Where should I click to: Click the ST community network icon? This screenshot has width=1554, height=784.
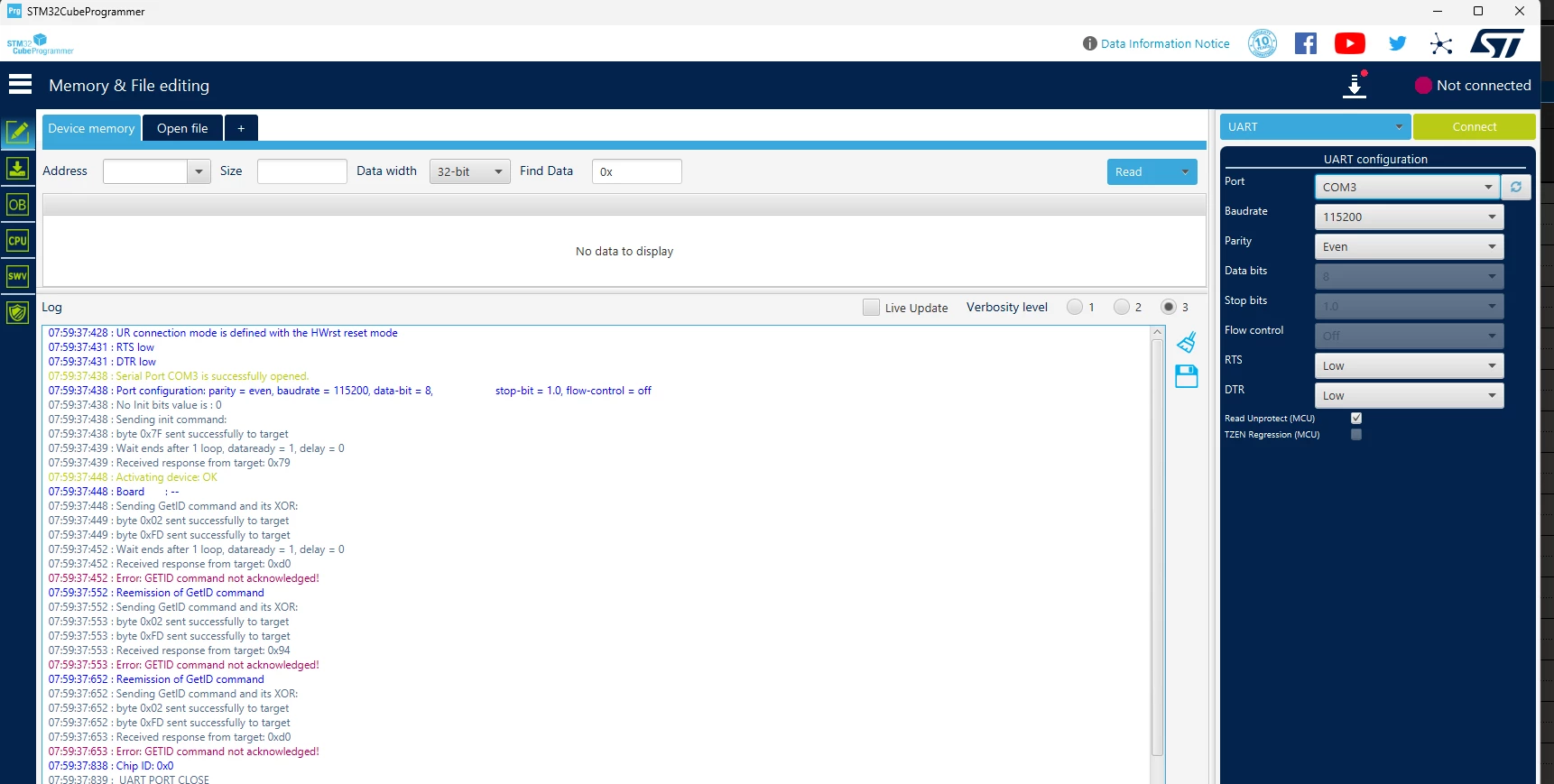tap(1441, 43)
